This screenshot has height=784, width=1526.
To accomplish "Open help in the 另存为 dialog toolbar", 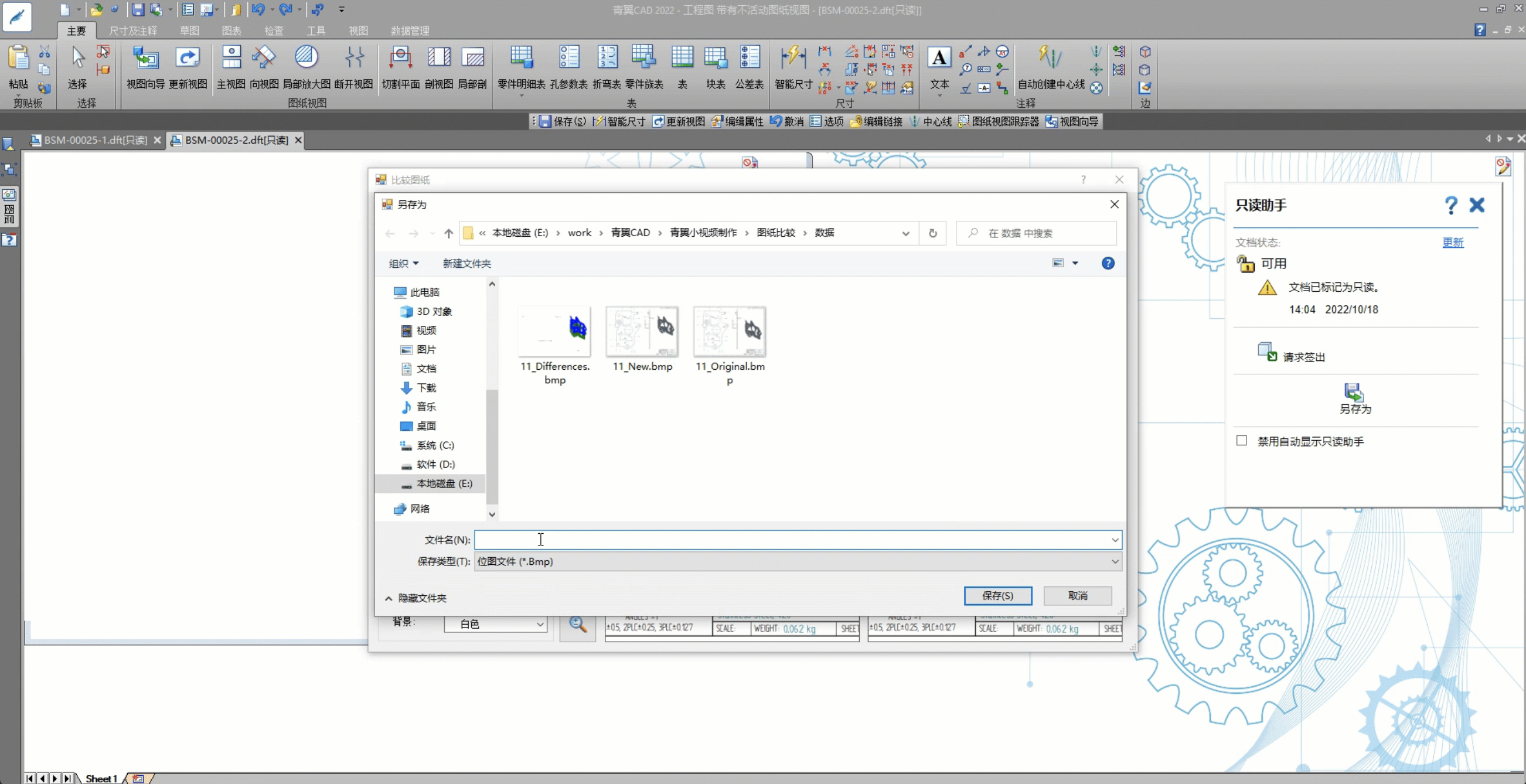I will tap(1108, 264).
